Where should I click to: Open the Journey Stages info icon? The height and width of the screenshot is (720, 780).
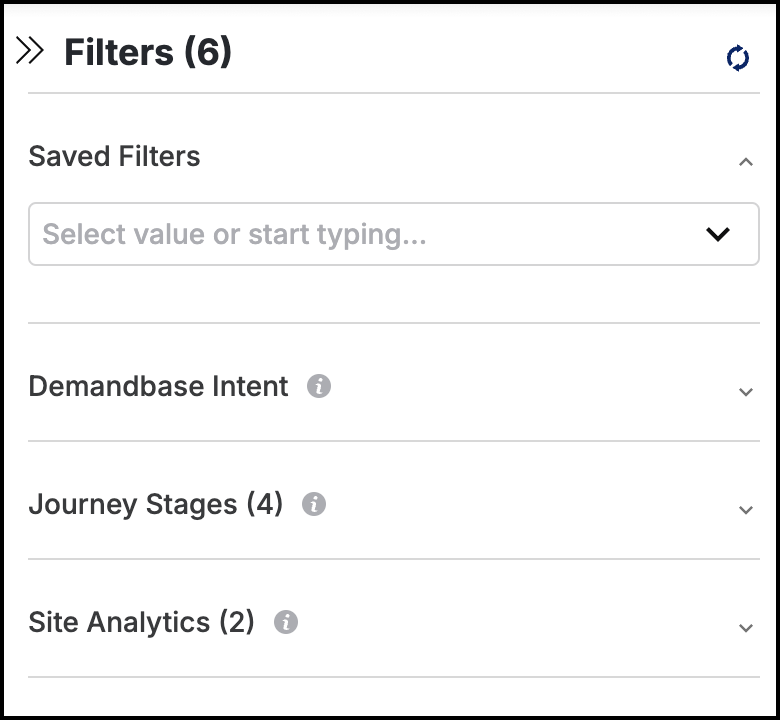[x=314, y=504]
